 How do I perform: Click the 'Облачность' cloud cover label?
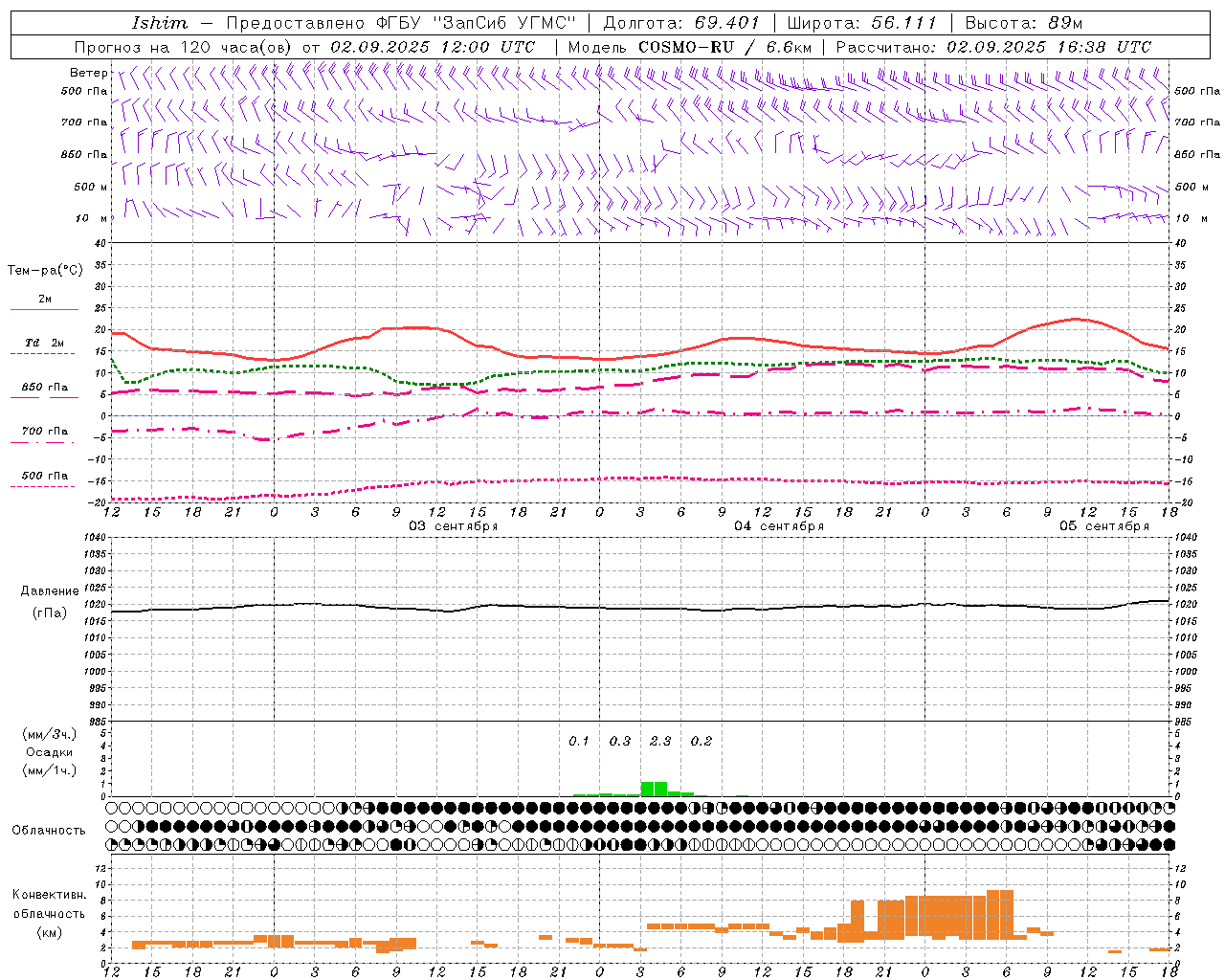(x=49, y=830)
